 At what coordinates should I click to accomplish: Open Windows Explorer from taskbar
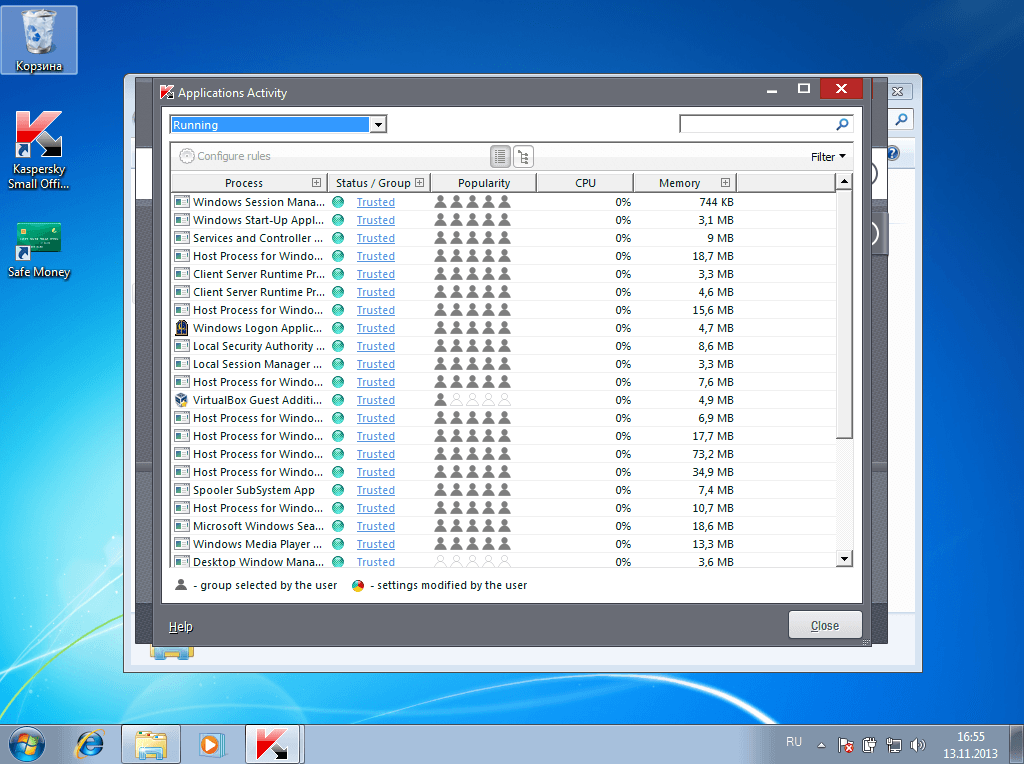point(151,744)
